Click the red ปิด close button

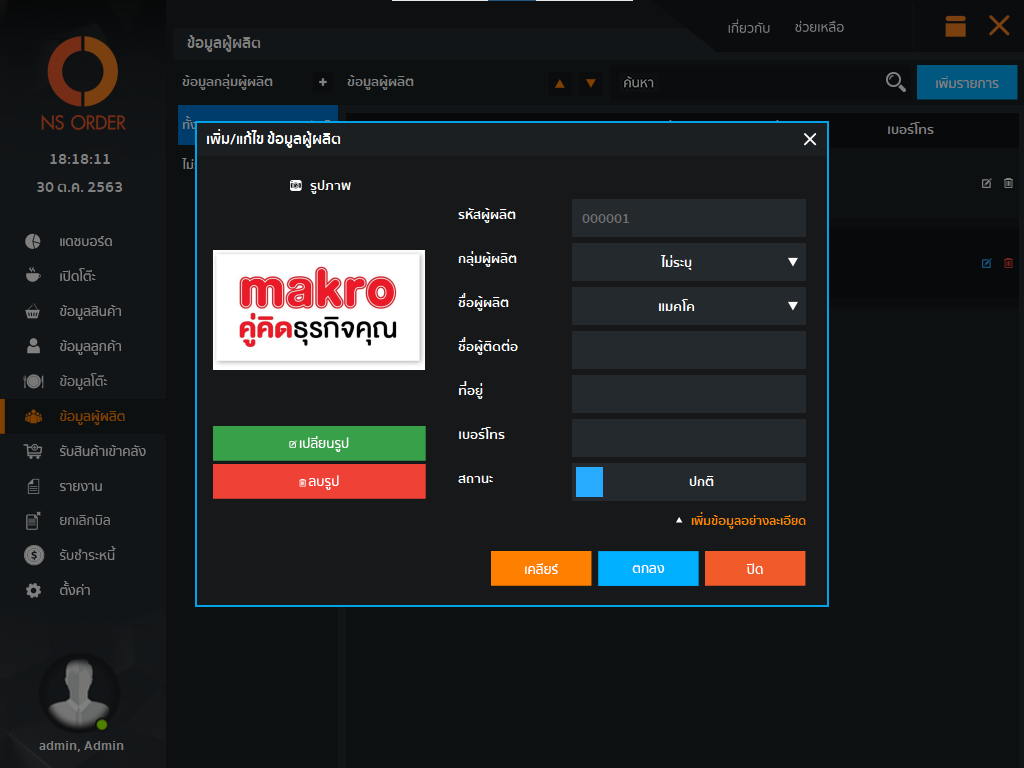coord(755,568)
